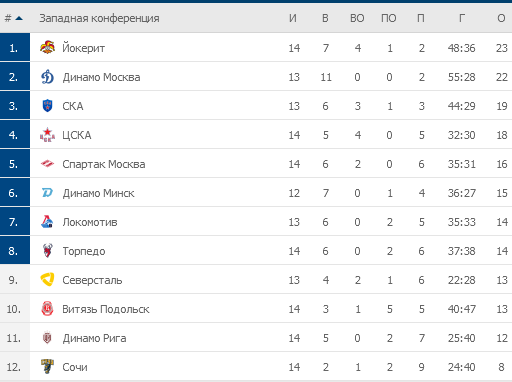Click the Локомотив team logo

click(x=47, y=222)
